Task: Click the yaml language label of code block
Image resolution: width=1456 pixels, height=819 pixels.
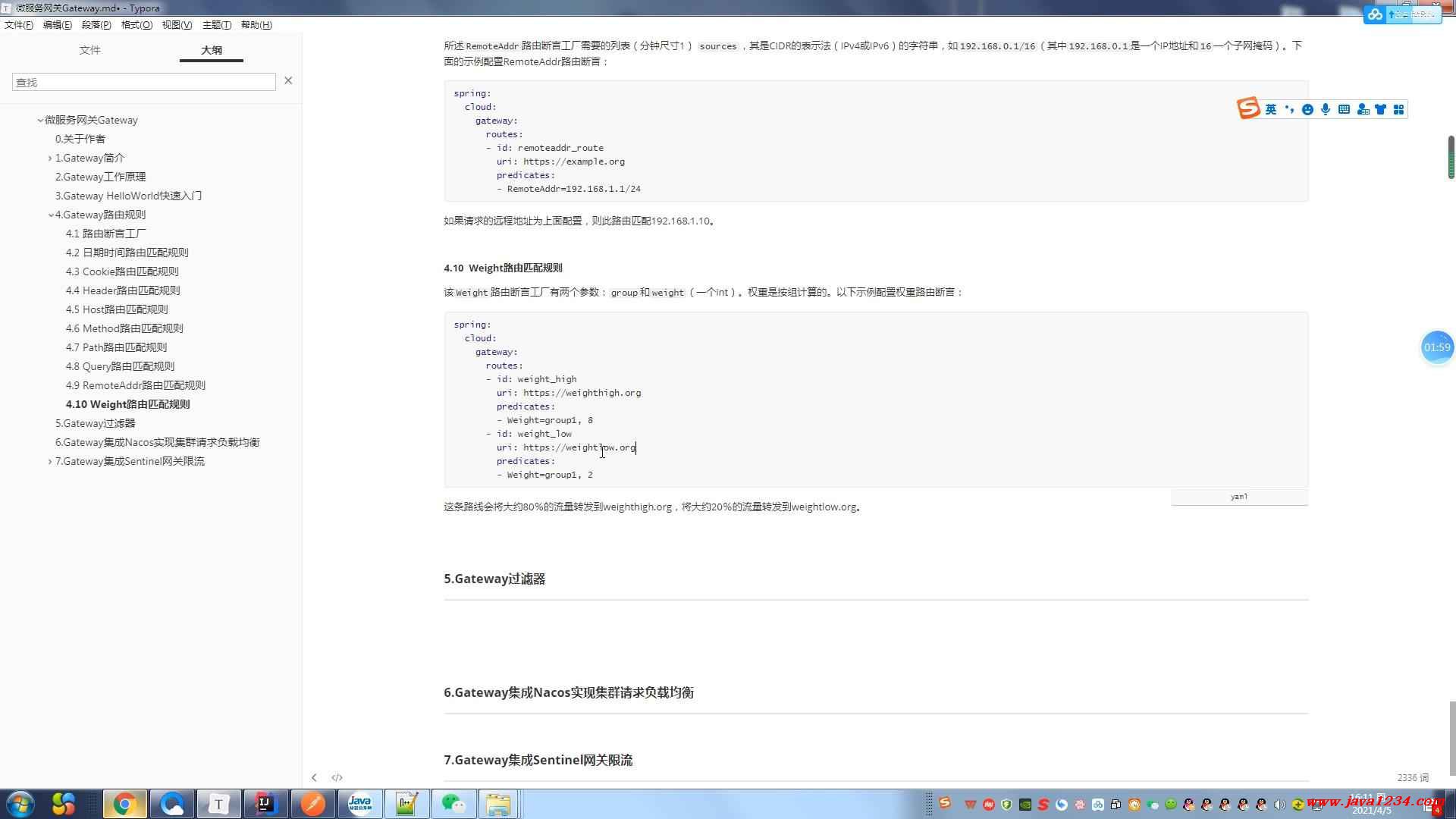Action: [1239, 497]
